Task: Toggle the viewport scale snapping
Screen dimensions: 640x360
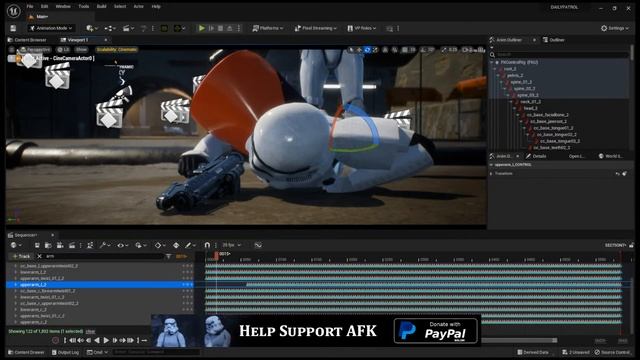Action: pos(444,50)
